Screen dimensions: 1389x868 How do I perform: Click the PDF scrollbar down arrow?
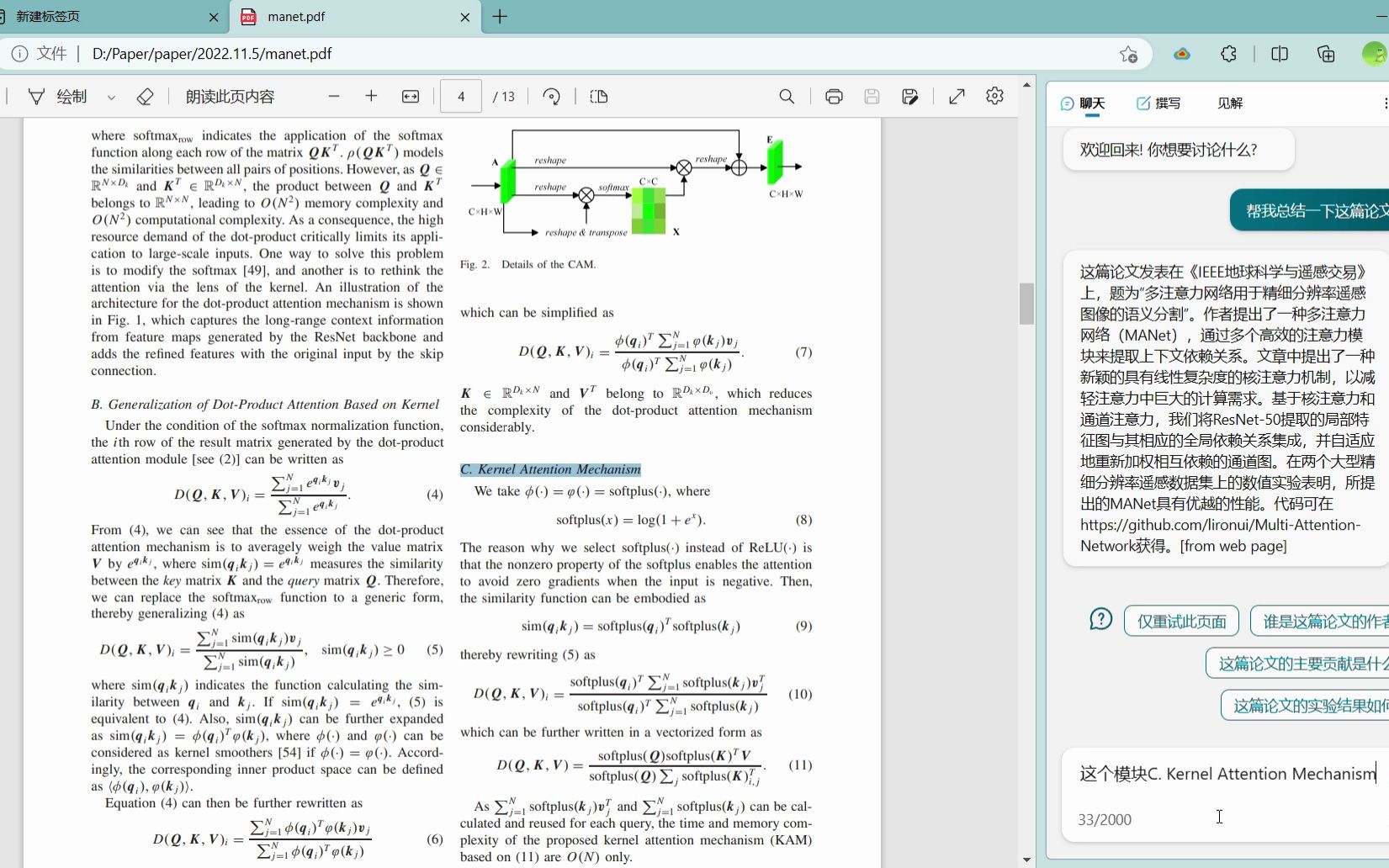coord(1026,860)
